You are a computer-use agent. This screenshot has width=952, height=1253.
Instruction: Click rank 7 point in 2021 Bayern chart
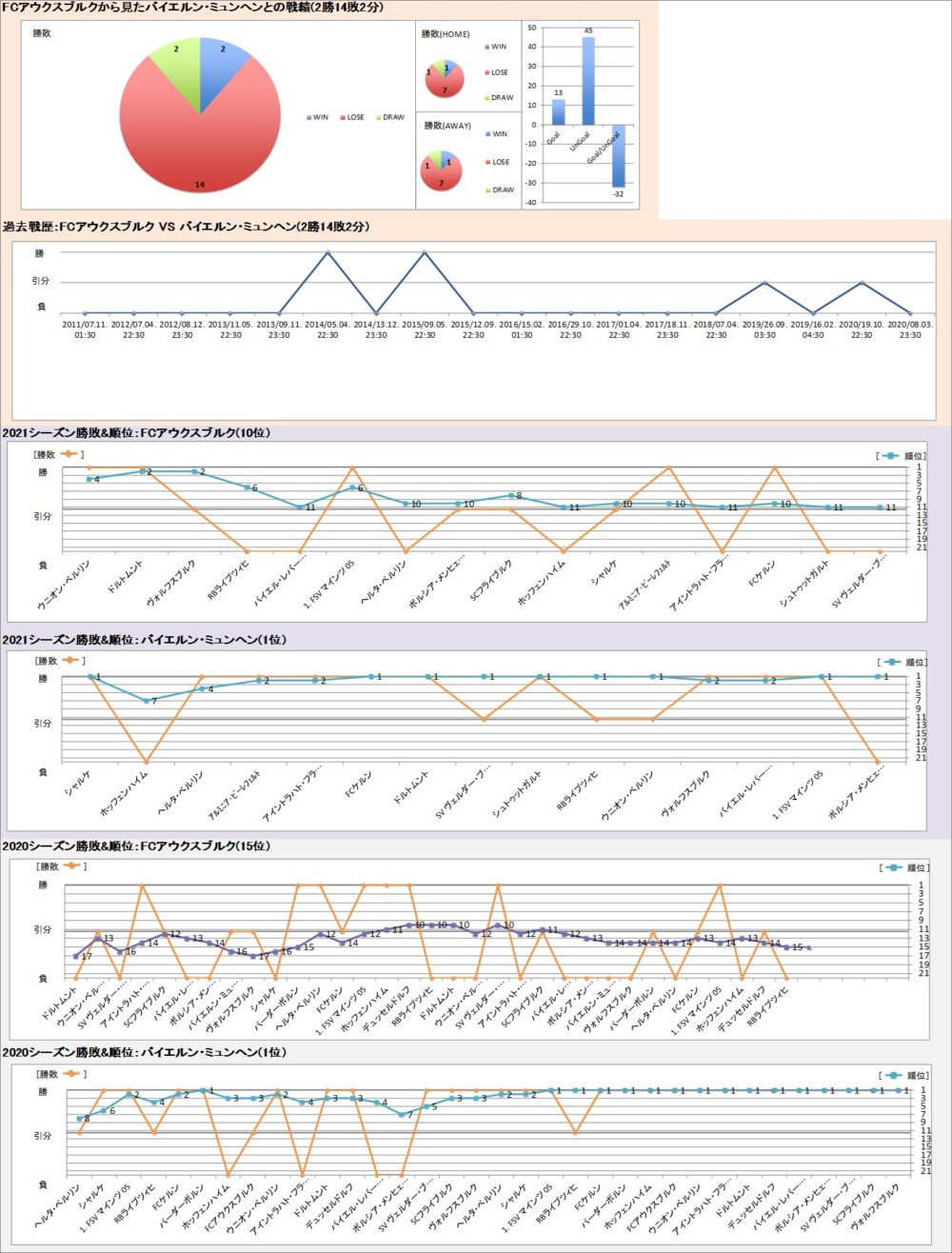(x=146, y=701)
